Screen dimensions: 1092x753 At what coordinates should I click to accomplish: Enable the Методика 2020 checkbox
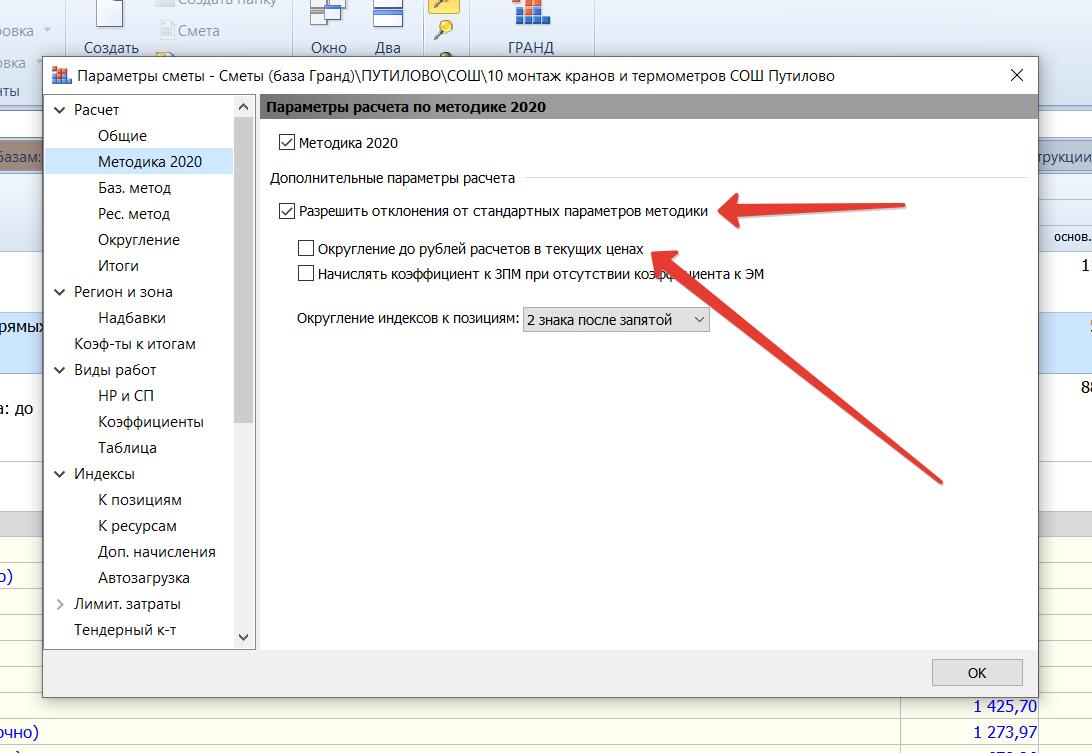(x=286, y=143)
